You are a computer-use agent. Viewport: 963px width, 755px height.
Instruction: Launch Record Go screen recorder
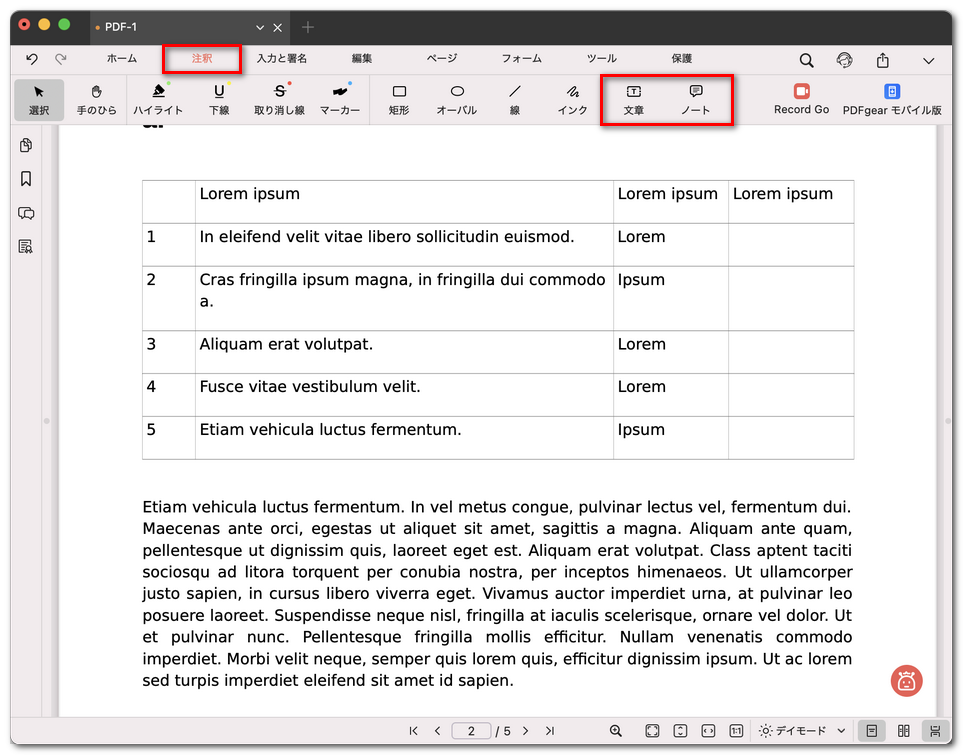(x=801, y=99)
